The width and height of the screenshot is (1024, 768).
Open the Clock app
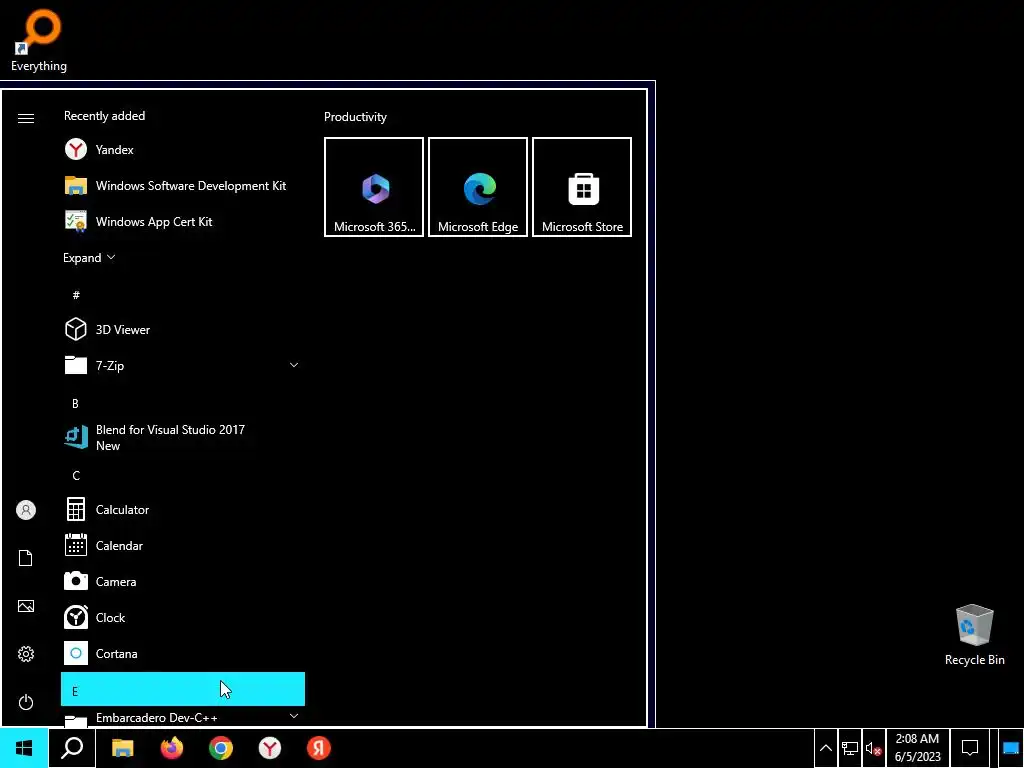[183, 617]
